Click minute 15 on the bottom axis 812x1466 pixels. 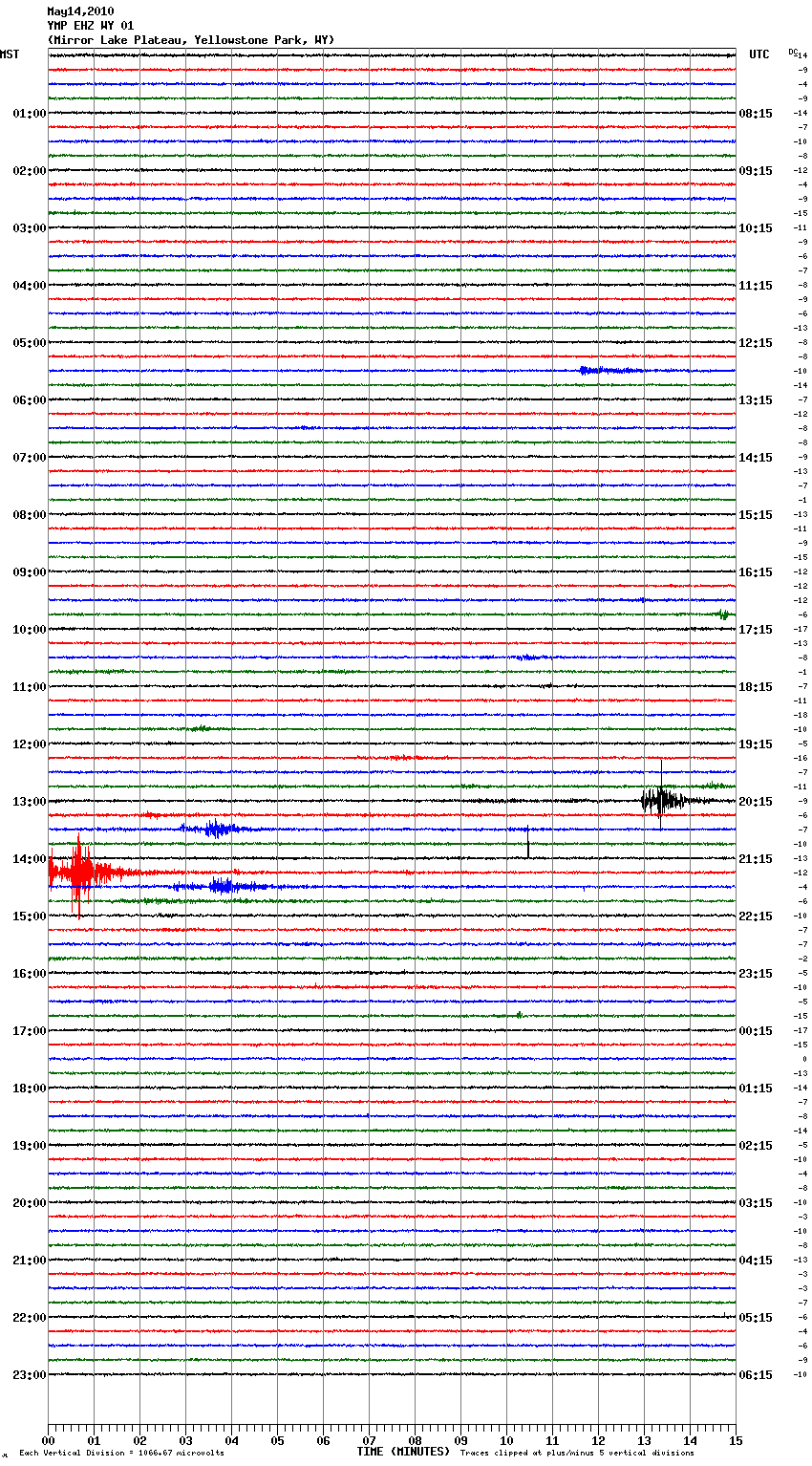click(x=736, y=1440)
